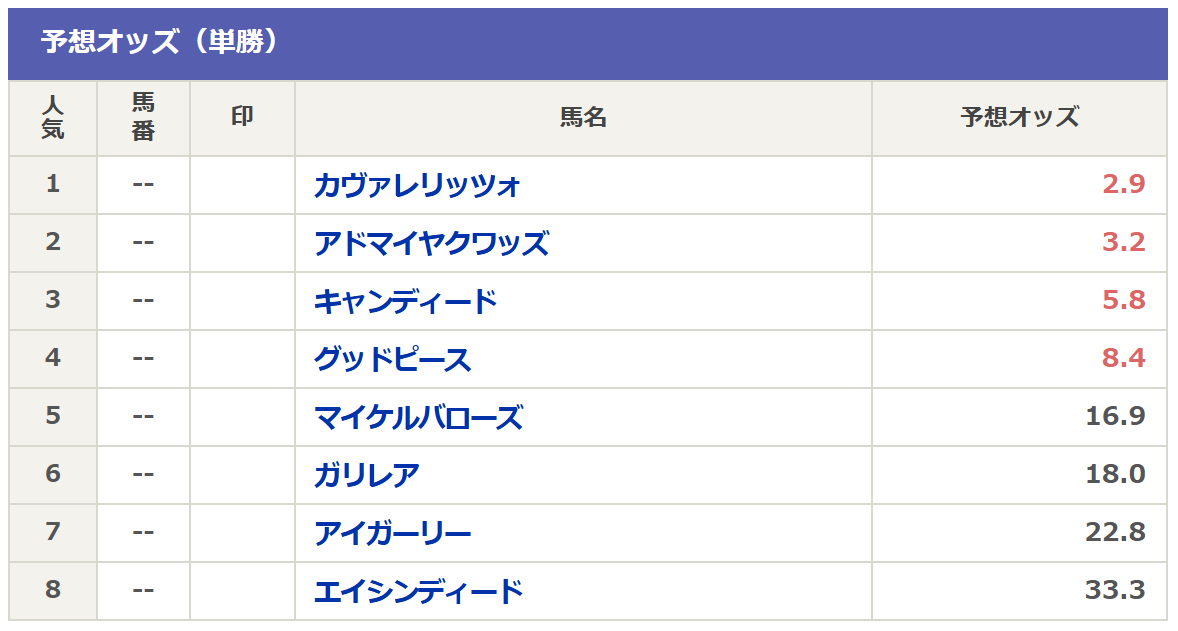Image resolution: width=1178 pixels, height=631 pixels.
Task: Click the 33.3 odds value
Action: click(1115, 591)
